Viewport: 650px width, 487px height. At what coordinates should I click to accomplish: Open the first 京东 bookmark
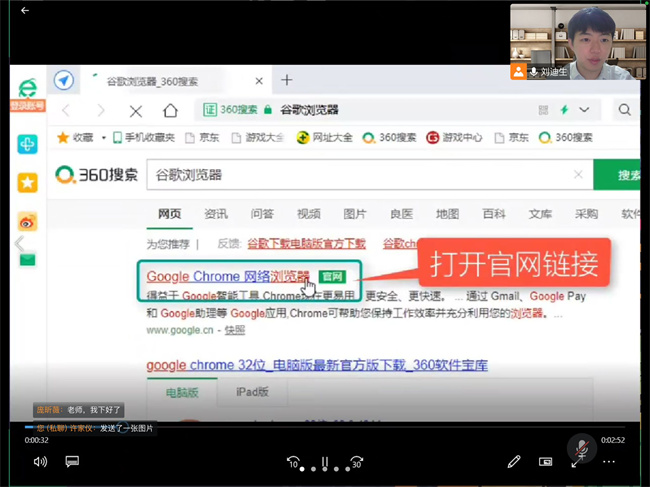point(202,137)
